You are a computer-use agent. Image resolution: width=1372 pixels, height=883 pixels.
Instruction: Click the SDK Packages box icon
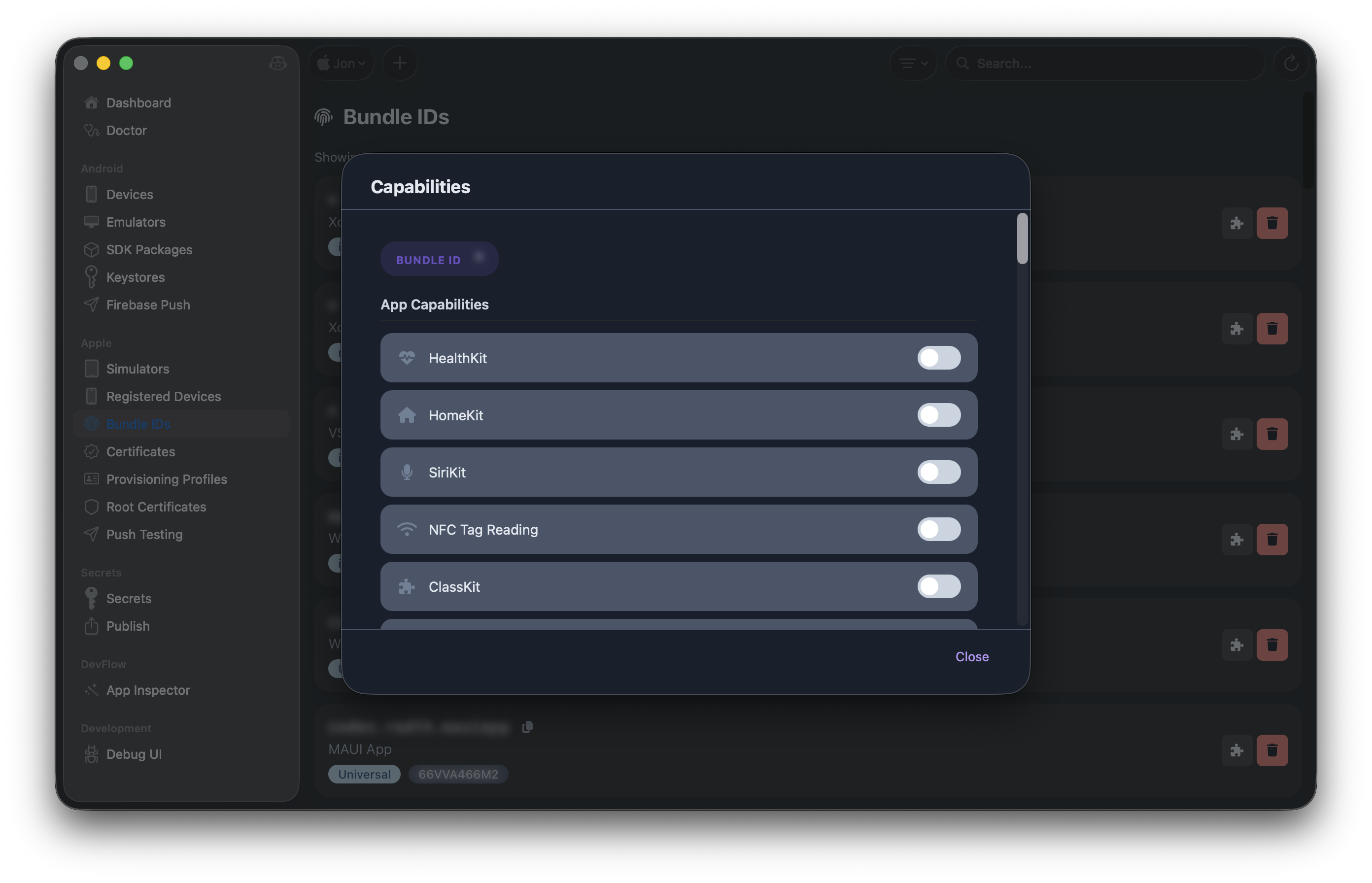91,249
